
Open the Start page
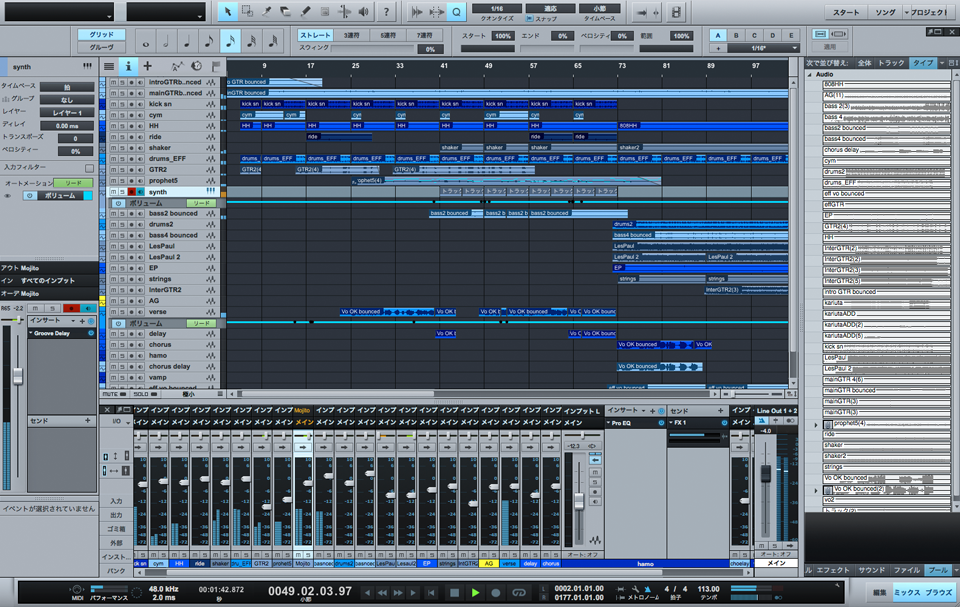point(846,12)
